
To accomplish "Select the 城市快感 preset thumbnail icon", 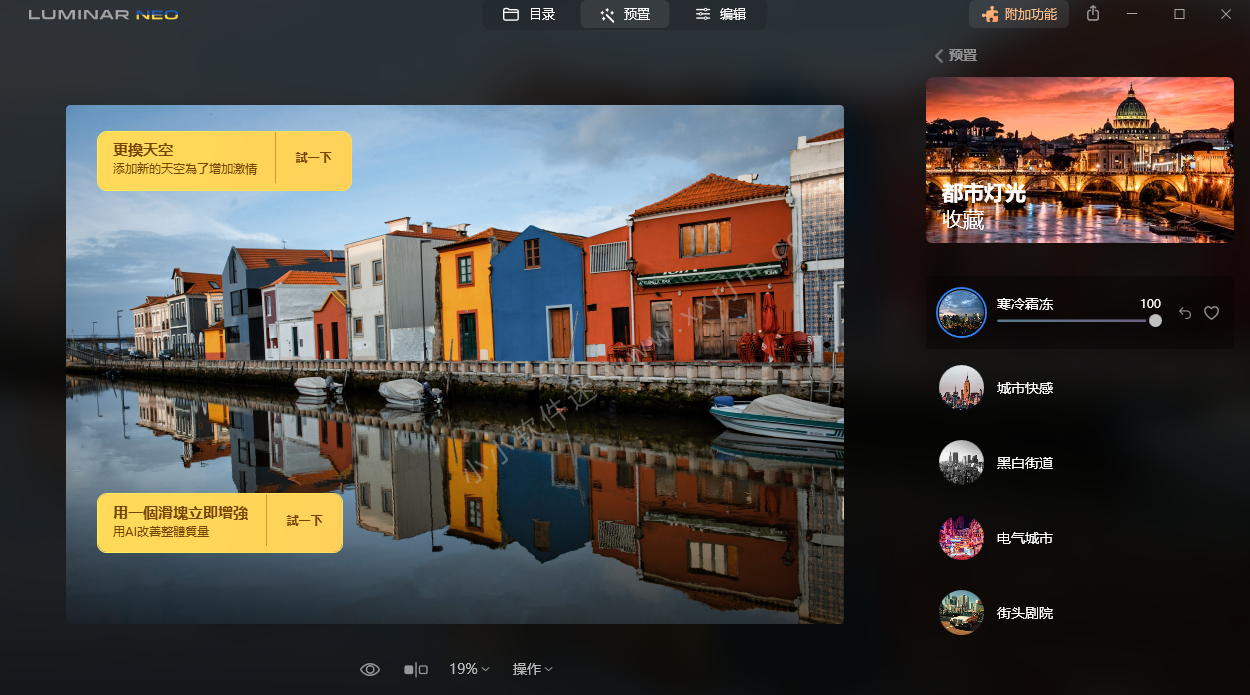I will (961, 388).
